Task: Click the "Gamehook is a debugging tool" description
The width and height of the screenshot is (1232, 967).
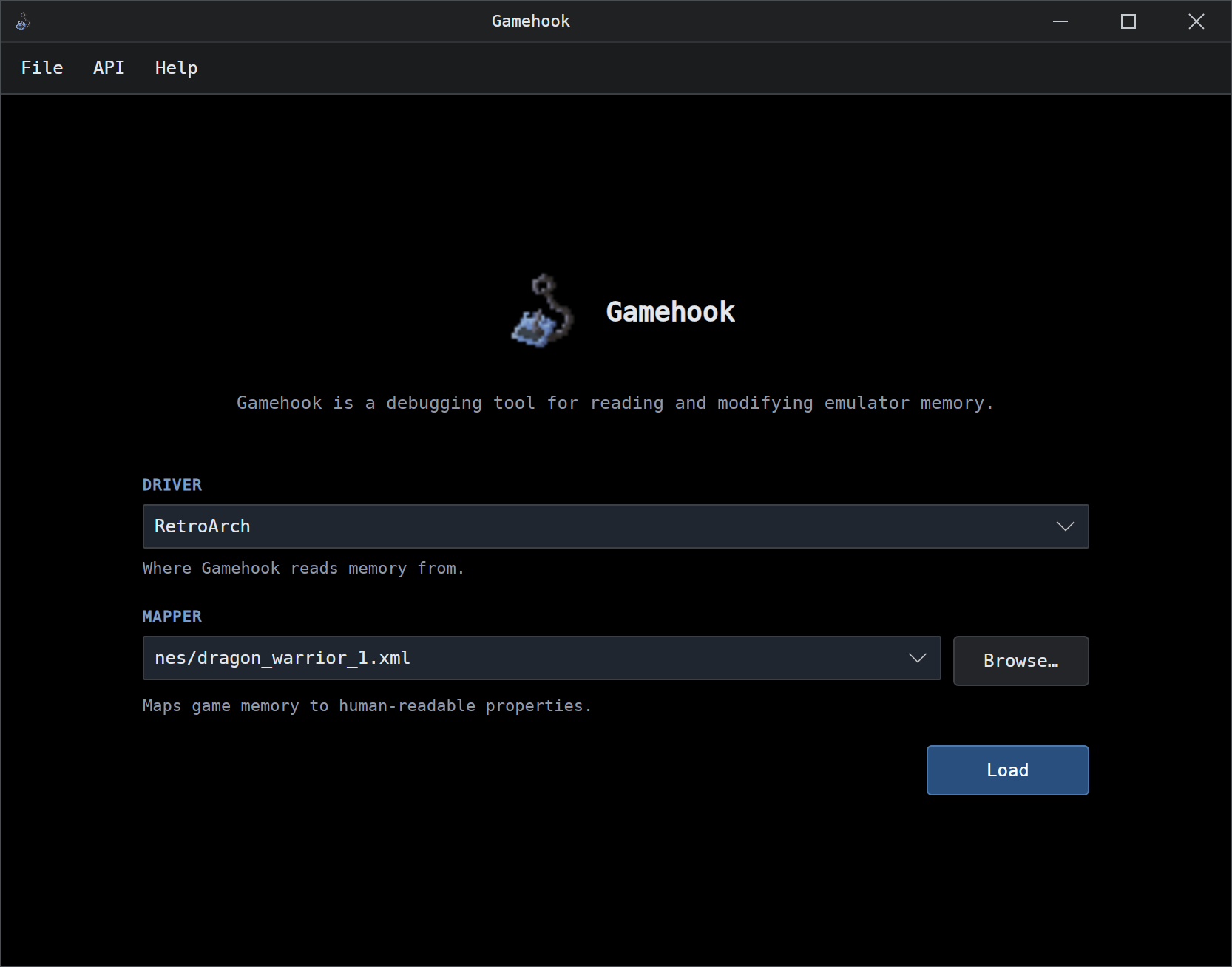Action: coord(615,403)
